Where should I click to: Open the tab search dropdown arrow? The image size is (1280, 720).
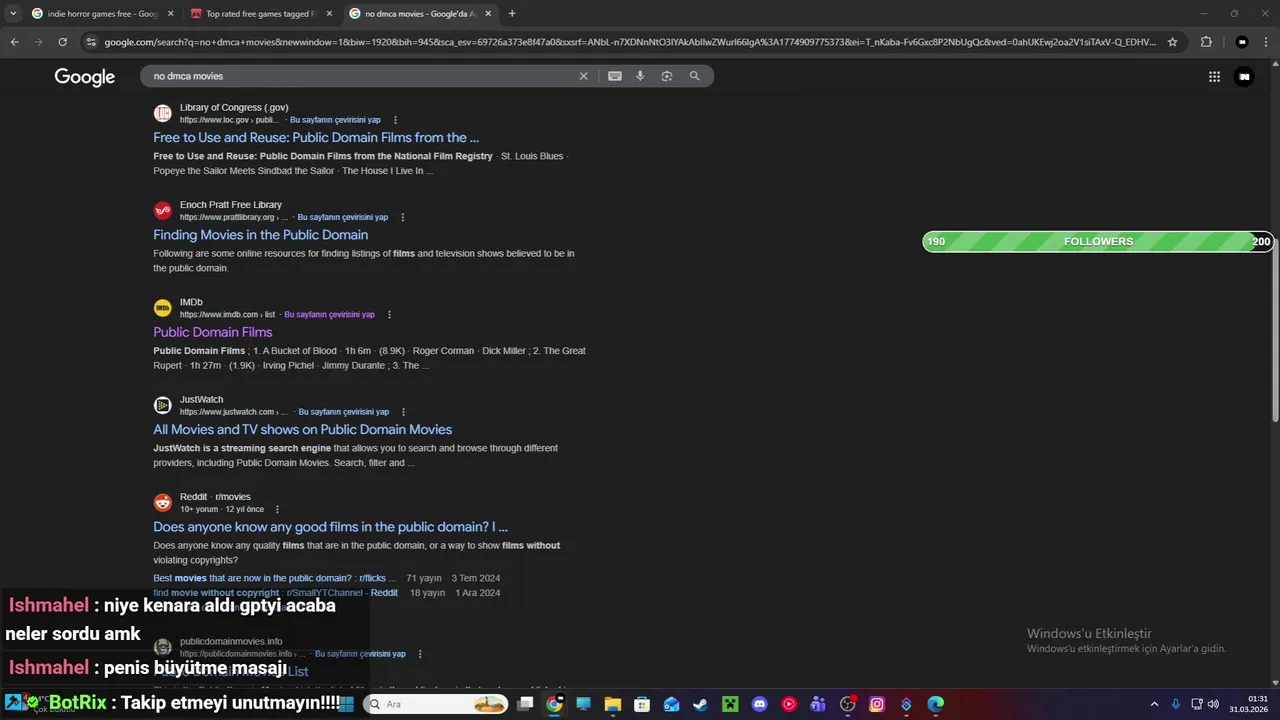(13, 14)
